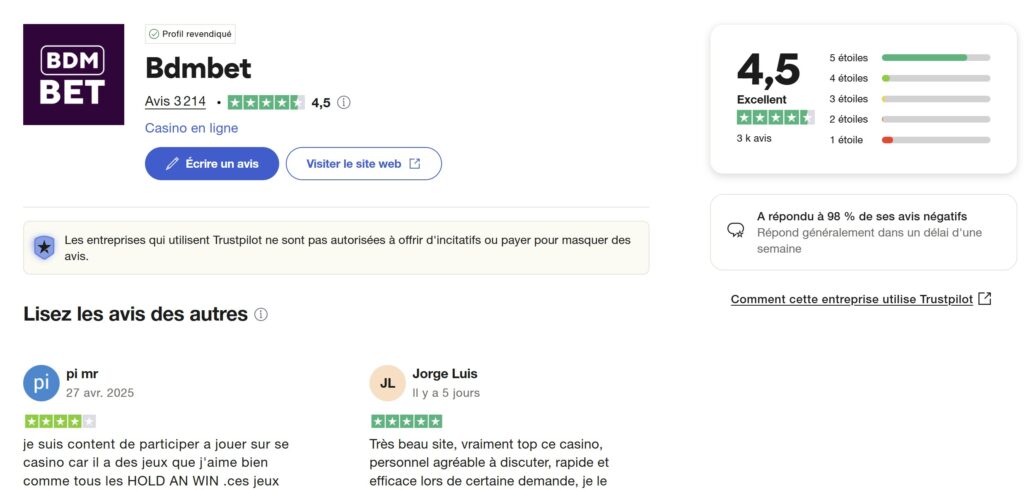Open the Avis 3 214 link

[175, 102]
